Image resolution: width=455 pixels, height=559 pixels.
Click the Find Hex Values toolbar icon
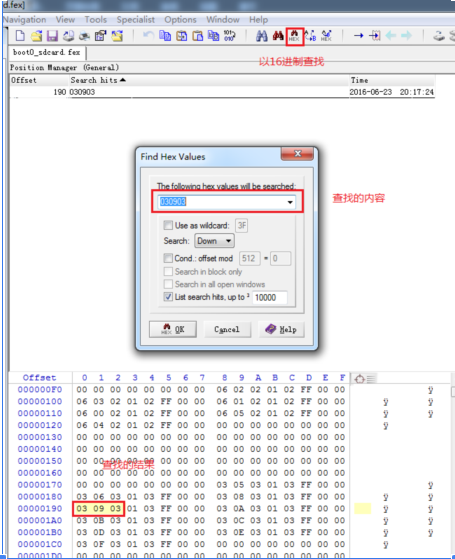pyautogui.click(x=295, y=36)
